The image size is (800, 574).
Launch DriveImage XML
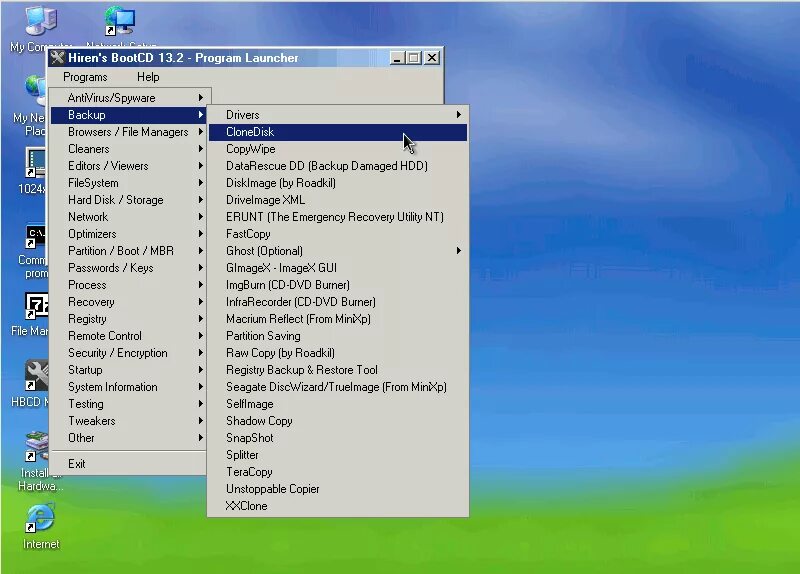click(338, 199)
